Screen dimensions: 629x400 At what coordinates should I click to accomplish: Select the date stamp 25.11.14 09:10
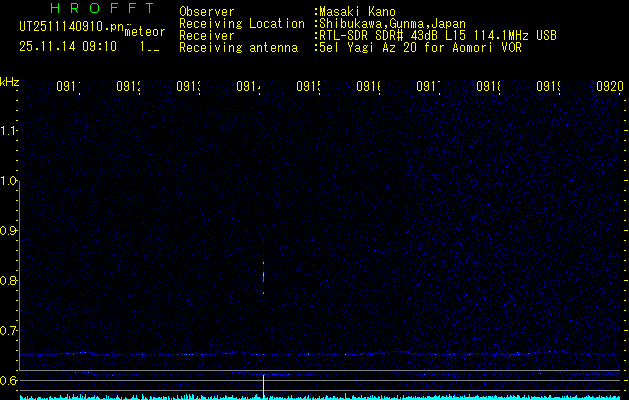coord(68,47)
